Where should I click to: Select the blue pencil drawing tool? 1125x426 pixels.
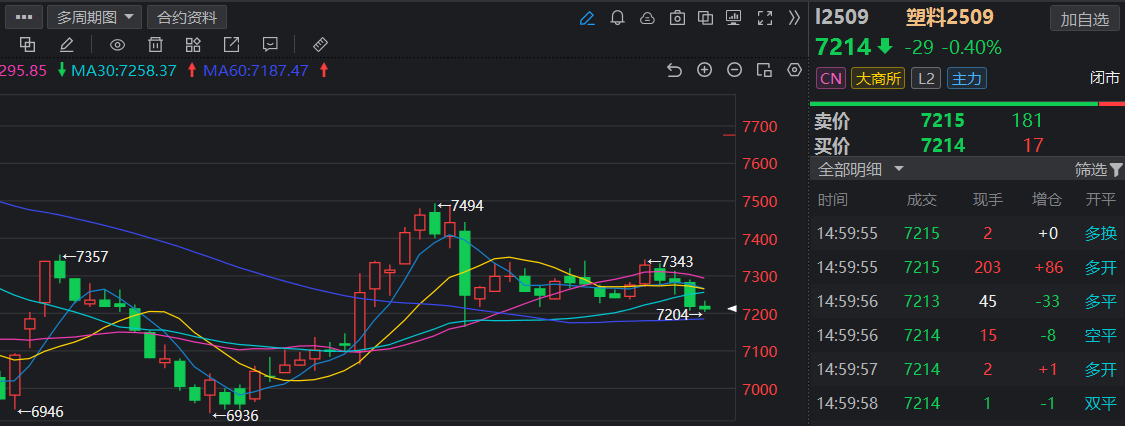587,18
